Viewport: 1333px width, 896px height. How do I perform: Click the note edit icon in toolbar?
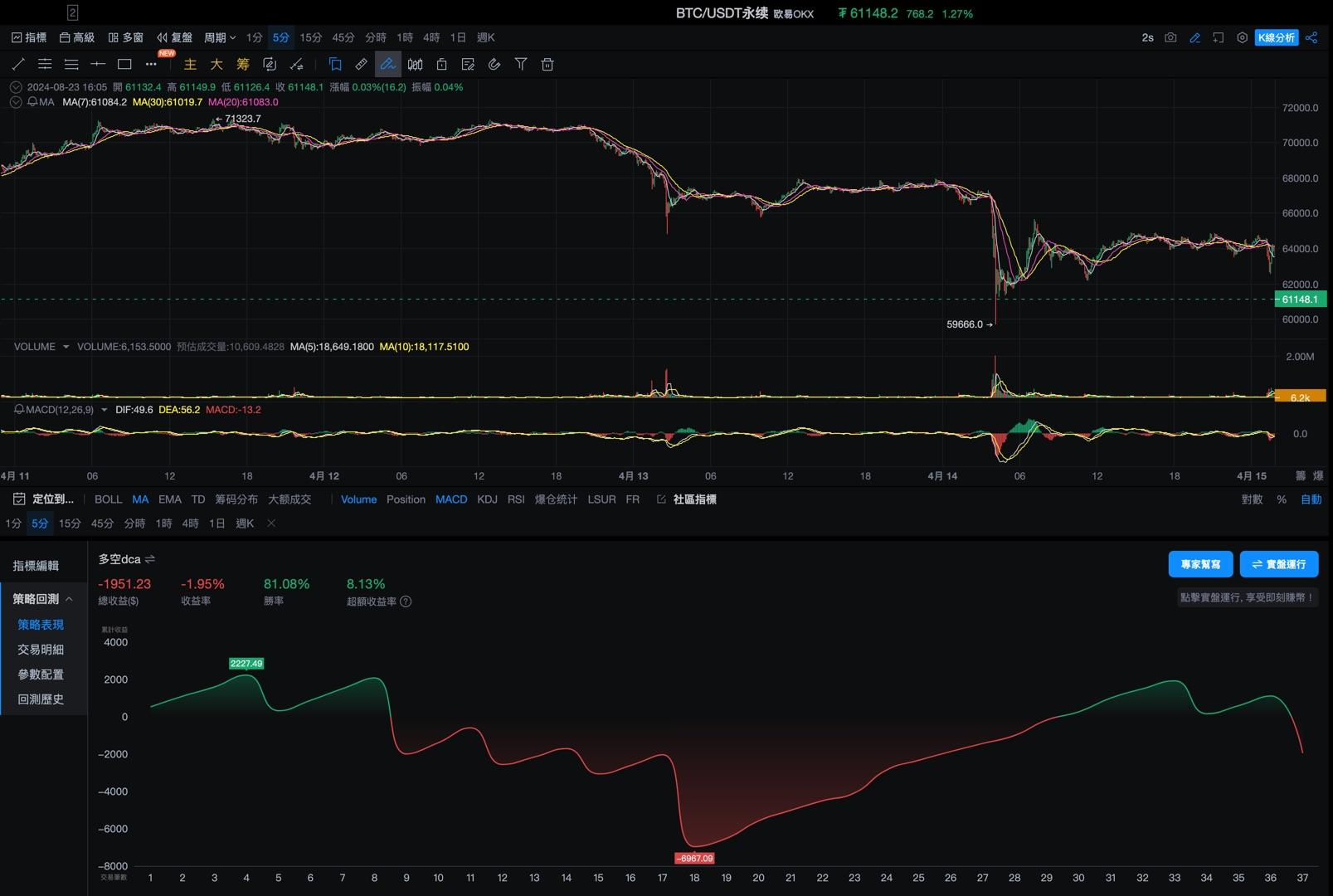point(468,64)
